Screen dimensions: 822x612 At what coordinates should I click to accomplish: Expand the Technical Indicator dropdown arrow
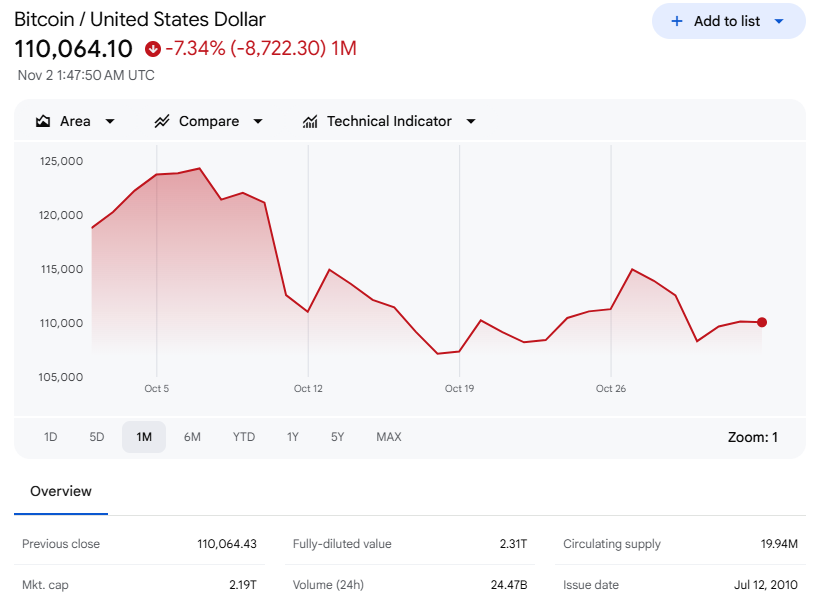[471, 121]
